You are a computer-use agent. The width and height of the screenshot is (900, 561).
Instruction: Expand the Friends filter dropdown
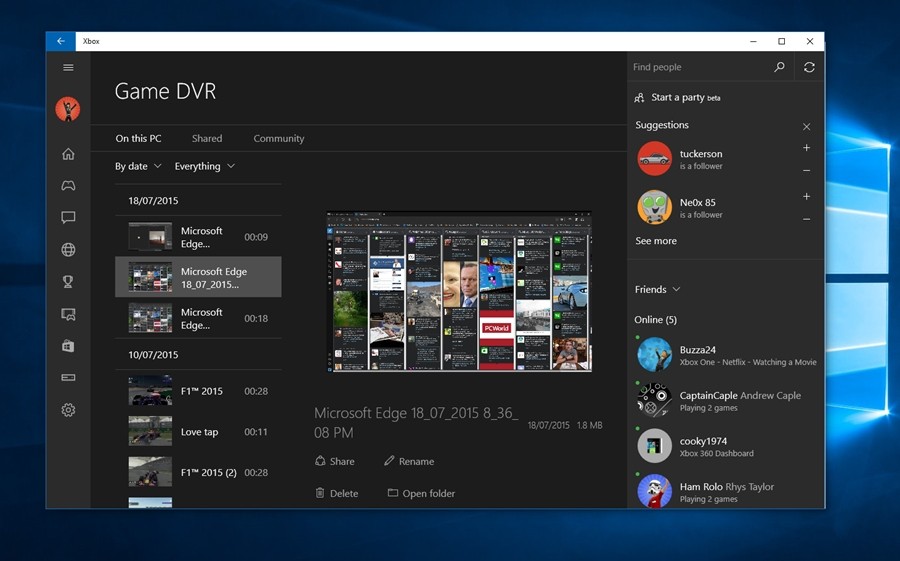click(657, 290)
